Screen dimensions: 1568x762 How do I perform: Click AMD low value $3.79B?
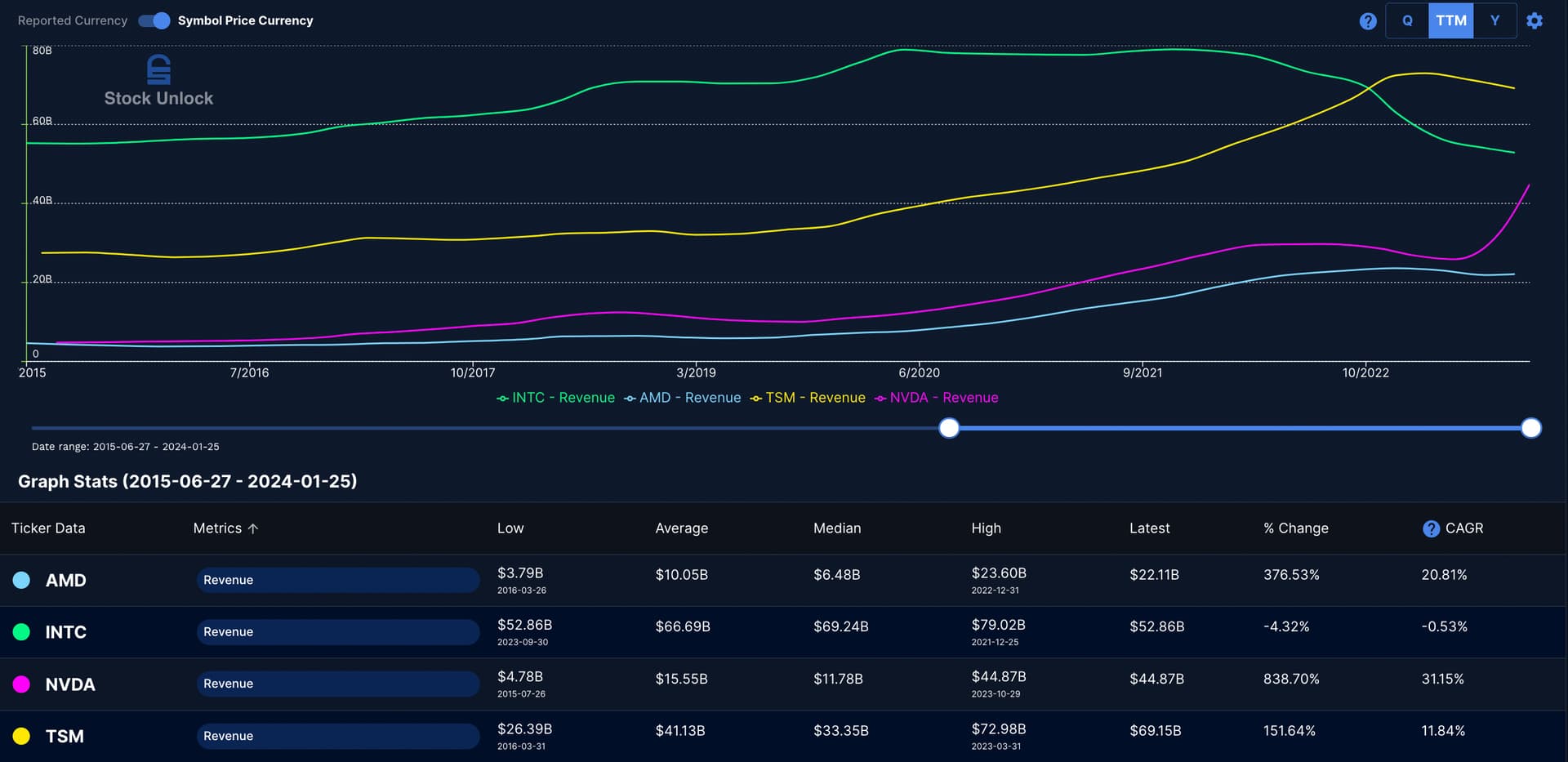(520, 573)
